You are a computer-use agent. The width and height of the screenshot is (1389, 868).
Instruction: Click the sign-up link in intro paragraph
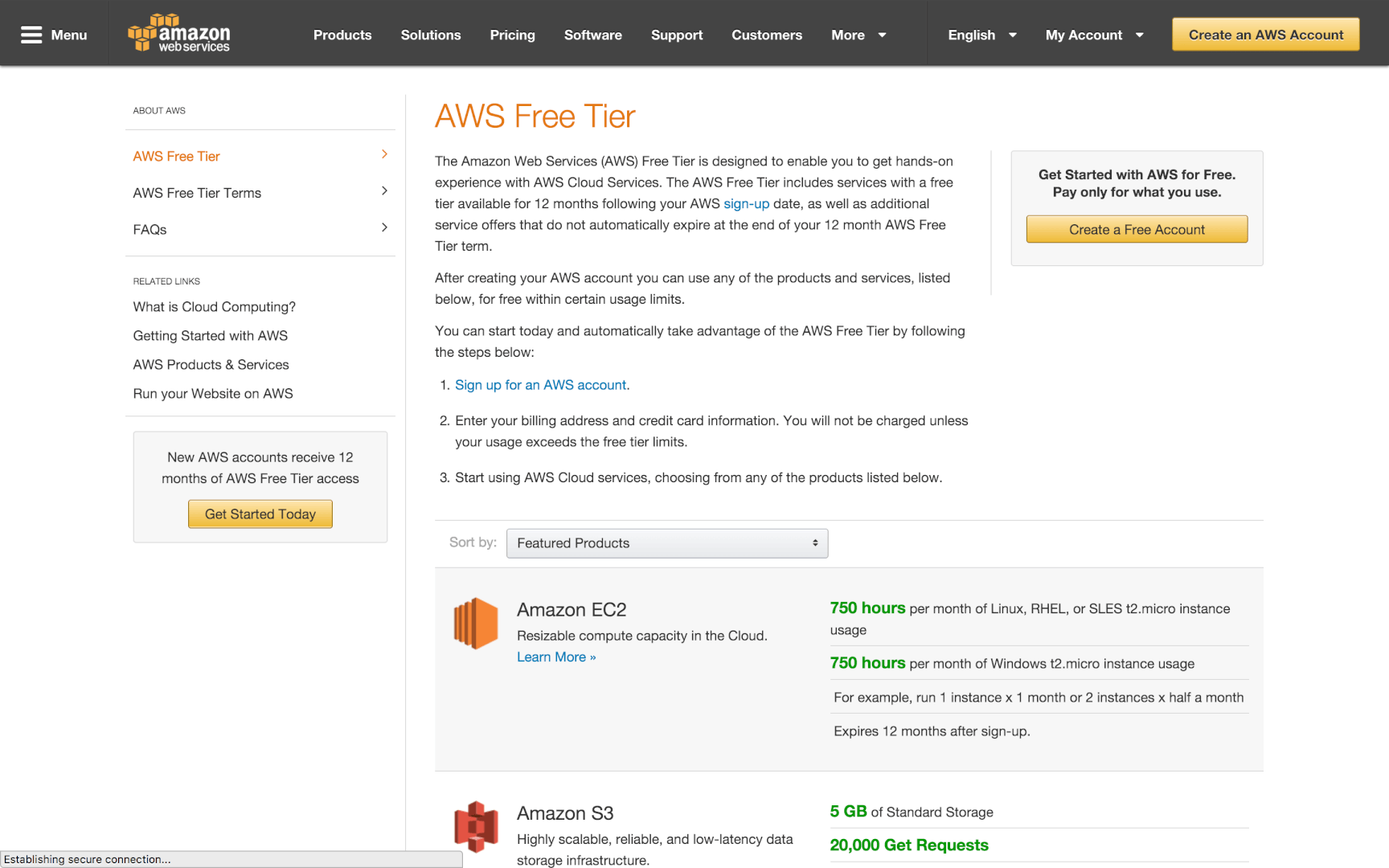[746, 204]
